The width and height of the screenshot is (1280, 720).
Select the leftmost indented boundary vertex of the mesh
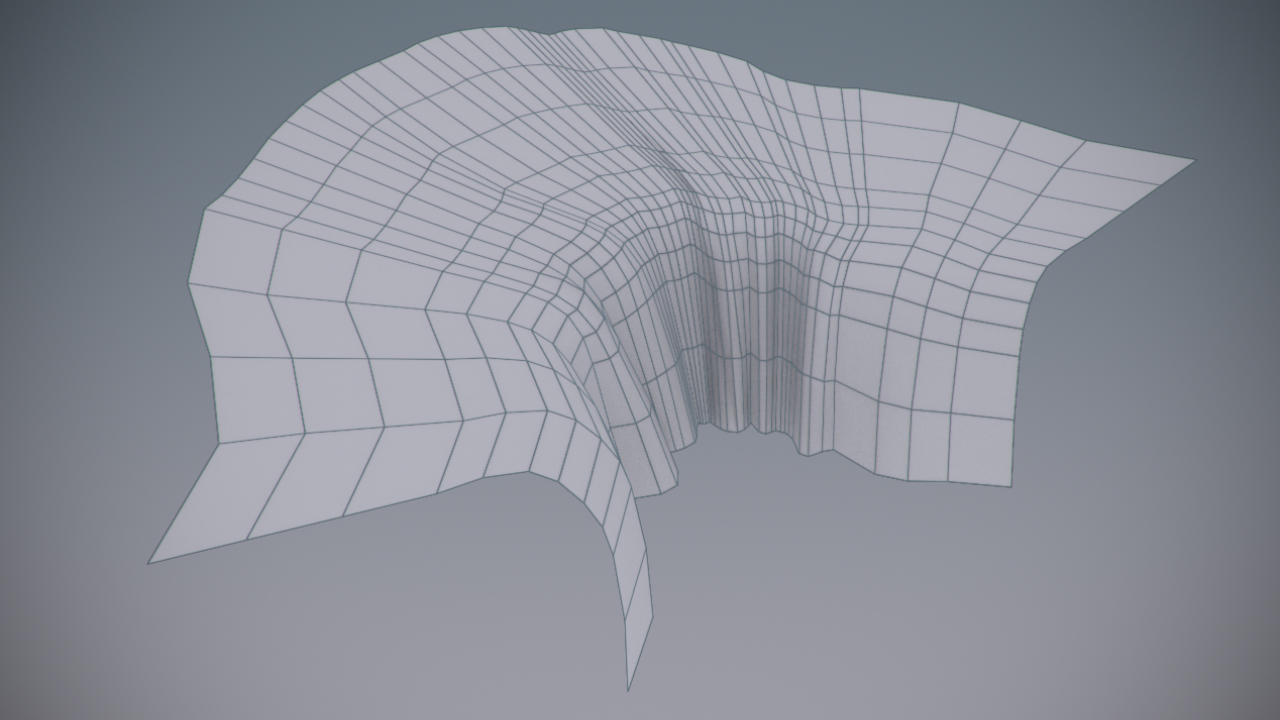[190, 284]
